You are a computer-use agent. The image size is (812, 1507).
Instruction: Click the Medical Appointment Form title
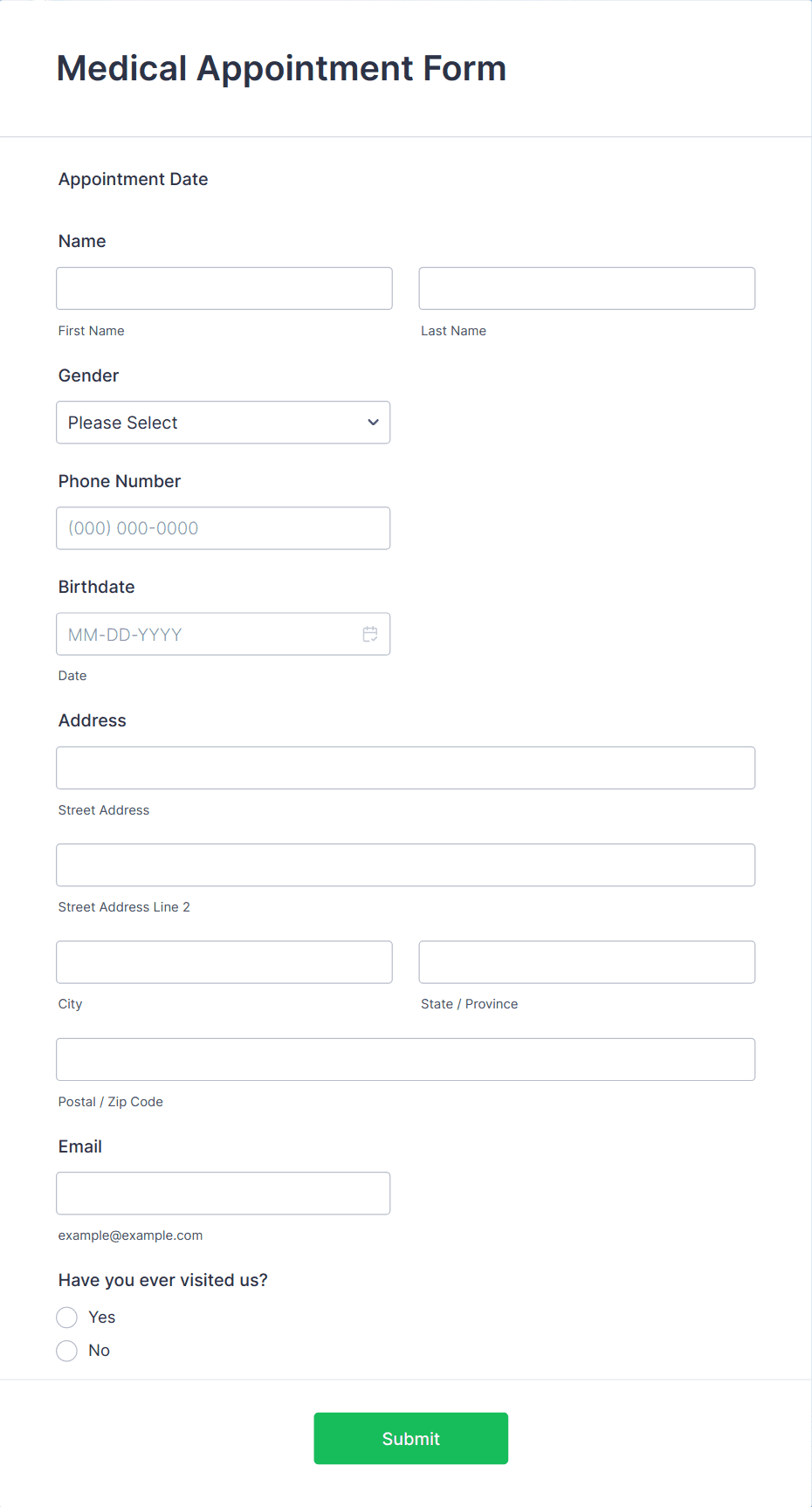[x=281, y=68]
